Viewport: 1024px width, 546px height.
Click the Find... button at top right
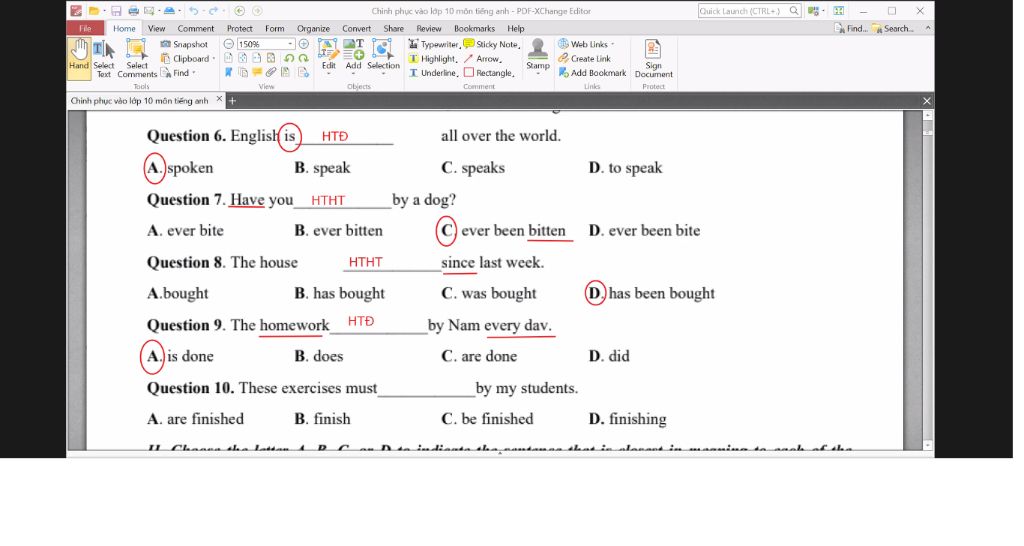[850, 29]
